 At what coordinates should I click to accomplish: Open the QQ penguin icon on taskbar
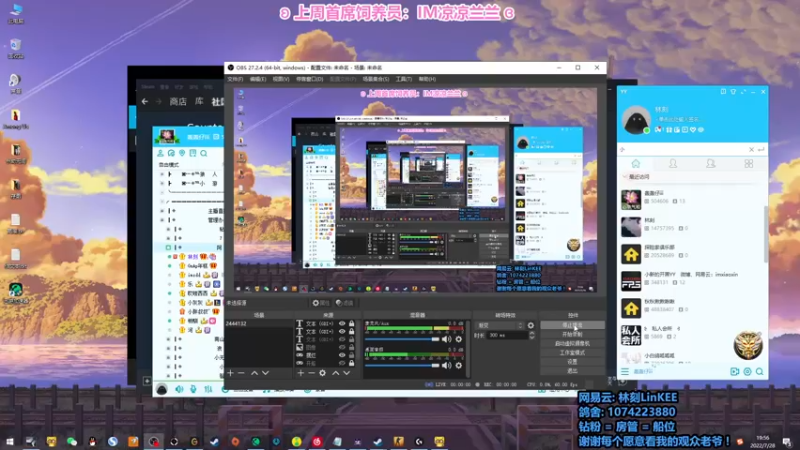coord(92,441)
